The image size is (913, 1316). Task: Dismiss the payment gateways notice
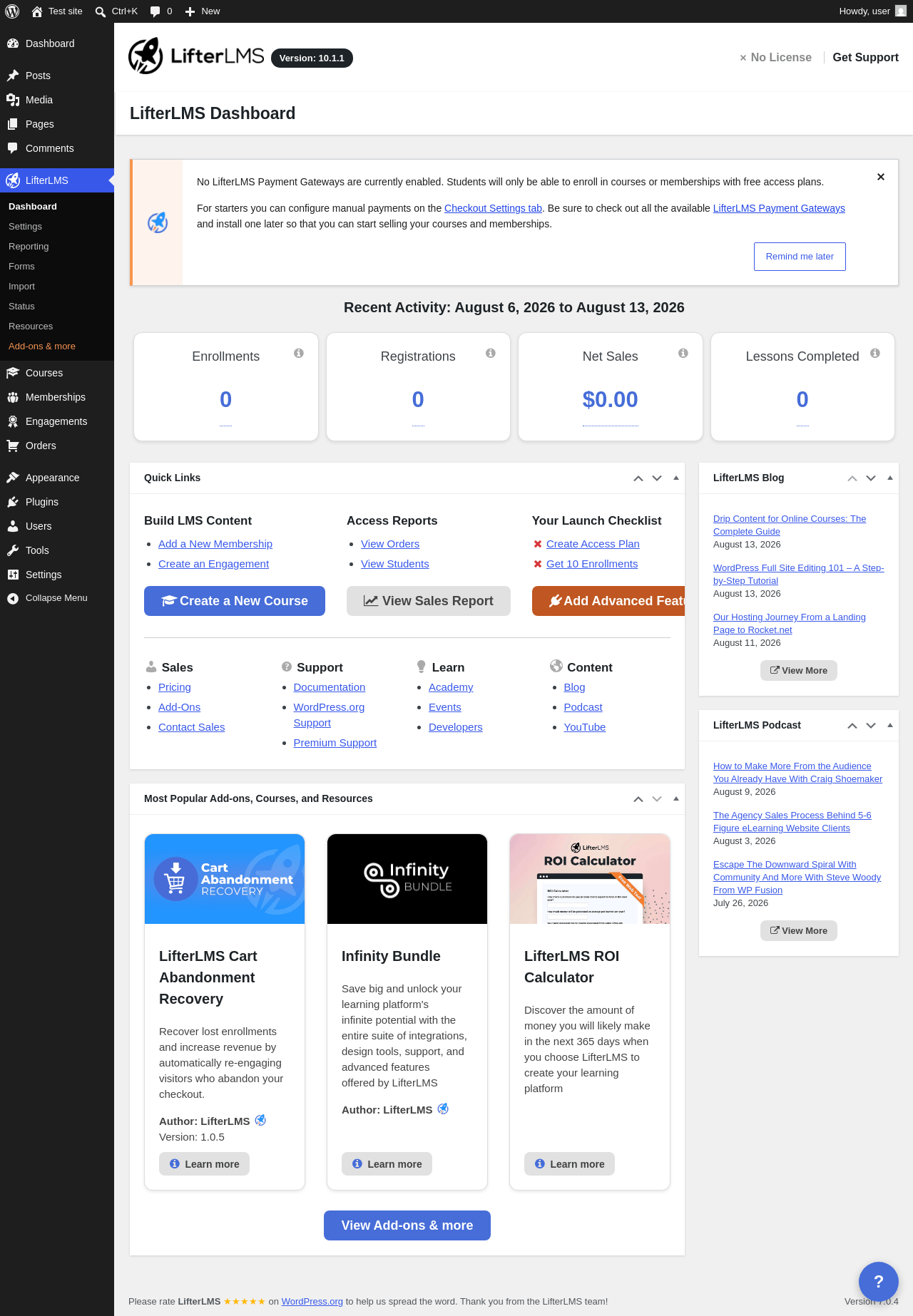881,177
